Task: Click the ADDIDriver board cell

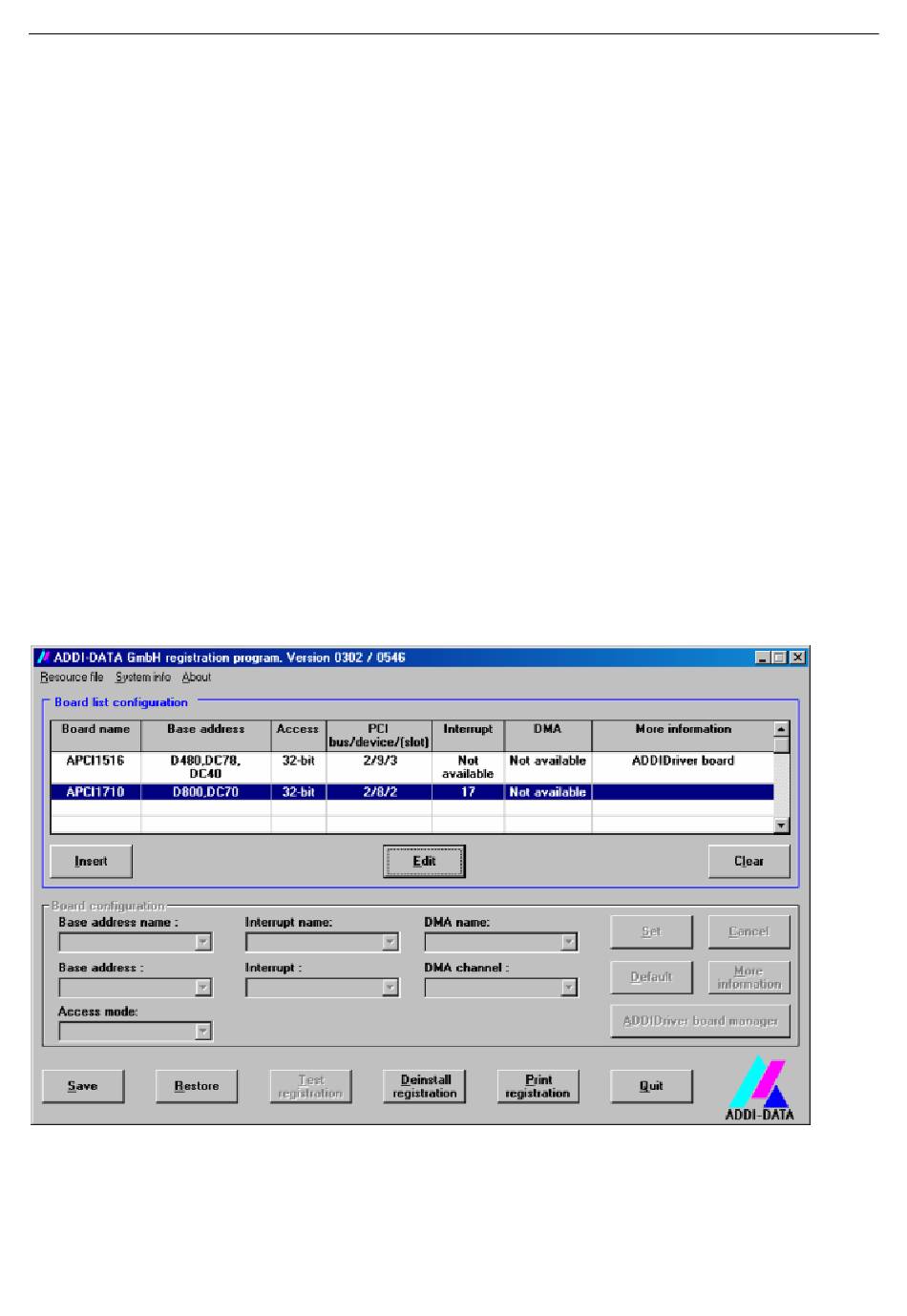Action: (x=683, y=767)
